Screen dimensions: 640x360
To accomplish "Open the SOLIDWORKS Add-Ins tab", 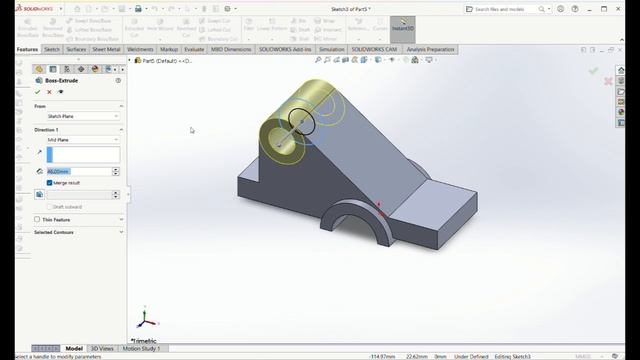I will [285, 49].
